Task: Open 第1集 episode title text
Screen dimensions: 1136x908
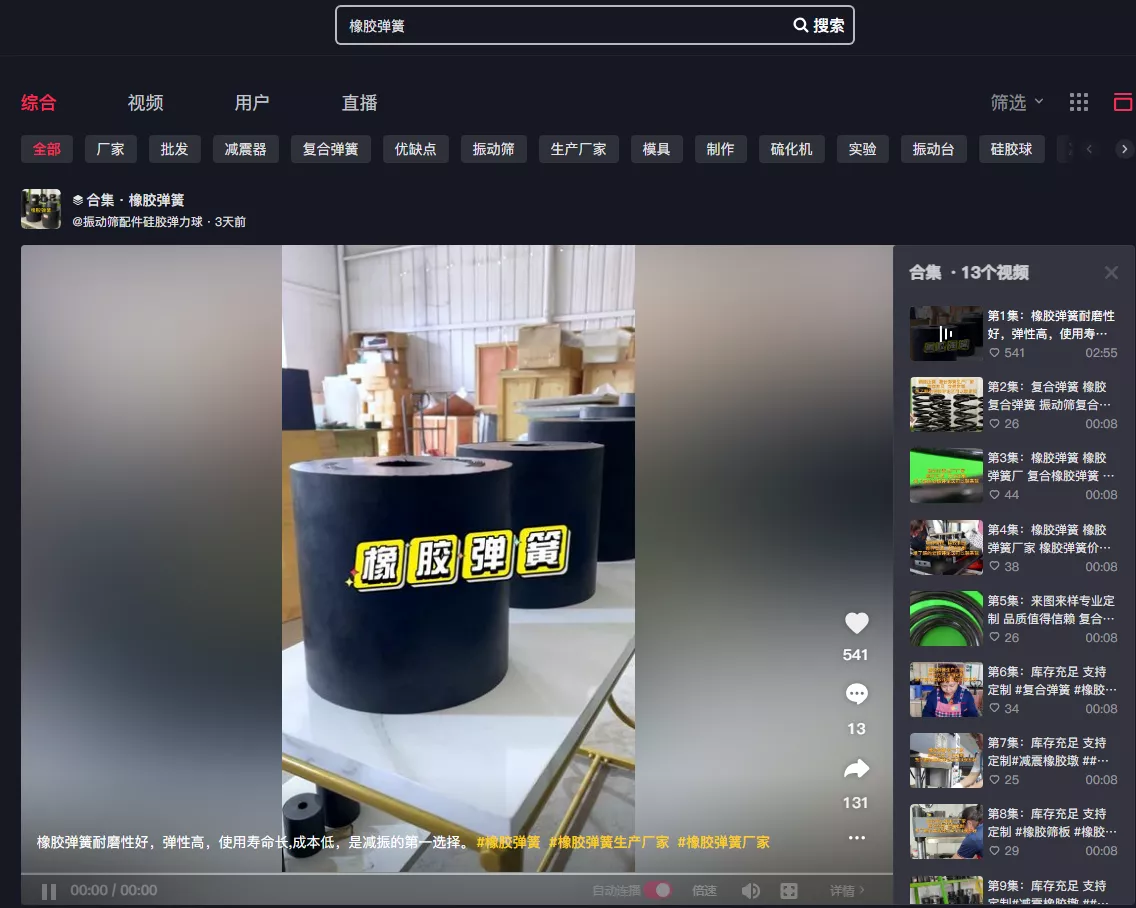Action: click(x=1052, y=325)
